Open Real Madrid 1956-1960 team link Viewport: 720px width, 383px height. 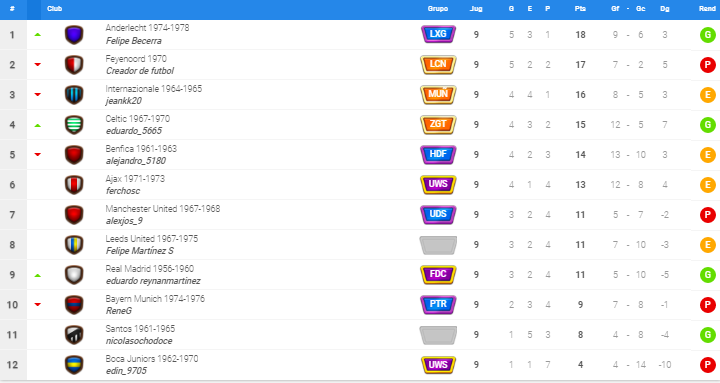[150, 269]
